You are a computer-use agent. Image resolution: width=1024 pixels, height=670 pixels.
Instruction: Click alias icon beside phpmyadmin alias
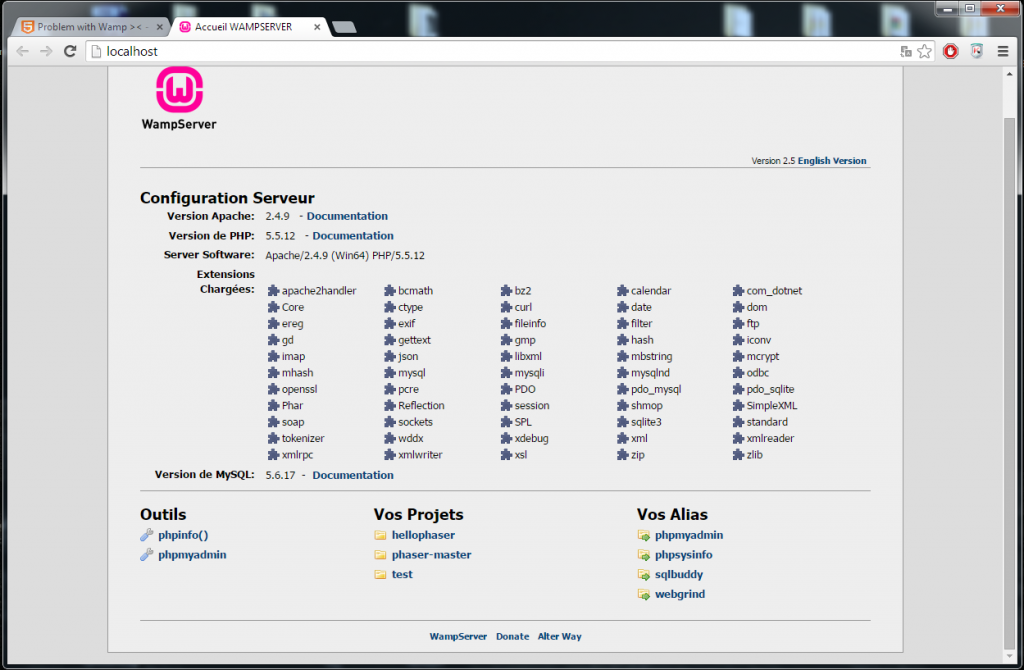644,535
